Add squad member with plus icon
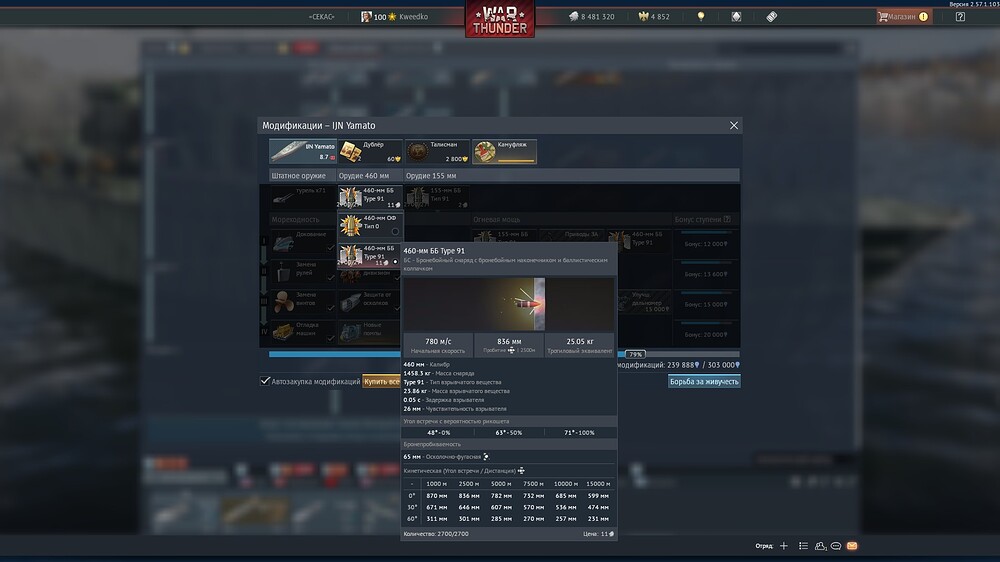The width and height of the screenshot is (1000, 562). point(784,546)
